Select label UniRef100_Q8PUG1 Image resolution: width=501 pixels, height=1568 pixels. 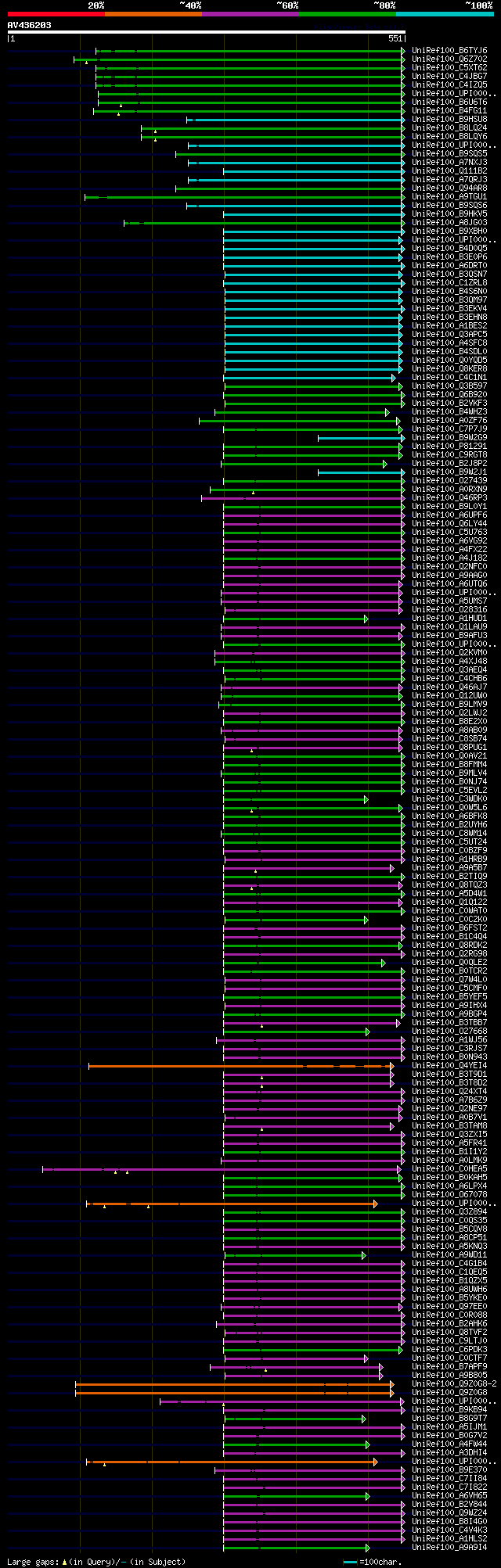coord(449,747)
